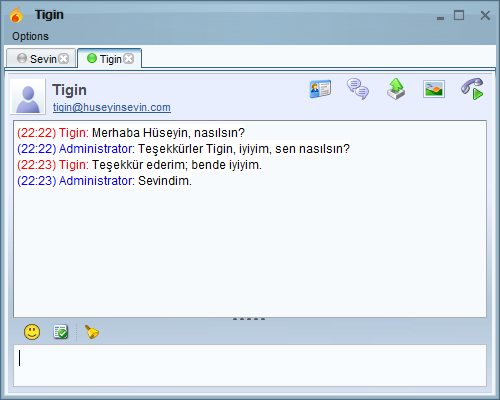This screenshot has width=500, height=400.
Task: Click the splitter handle above the toolbar
Action: click(x=249, y=319)
